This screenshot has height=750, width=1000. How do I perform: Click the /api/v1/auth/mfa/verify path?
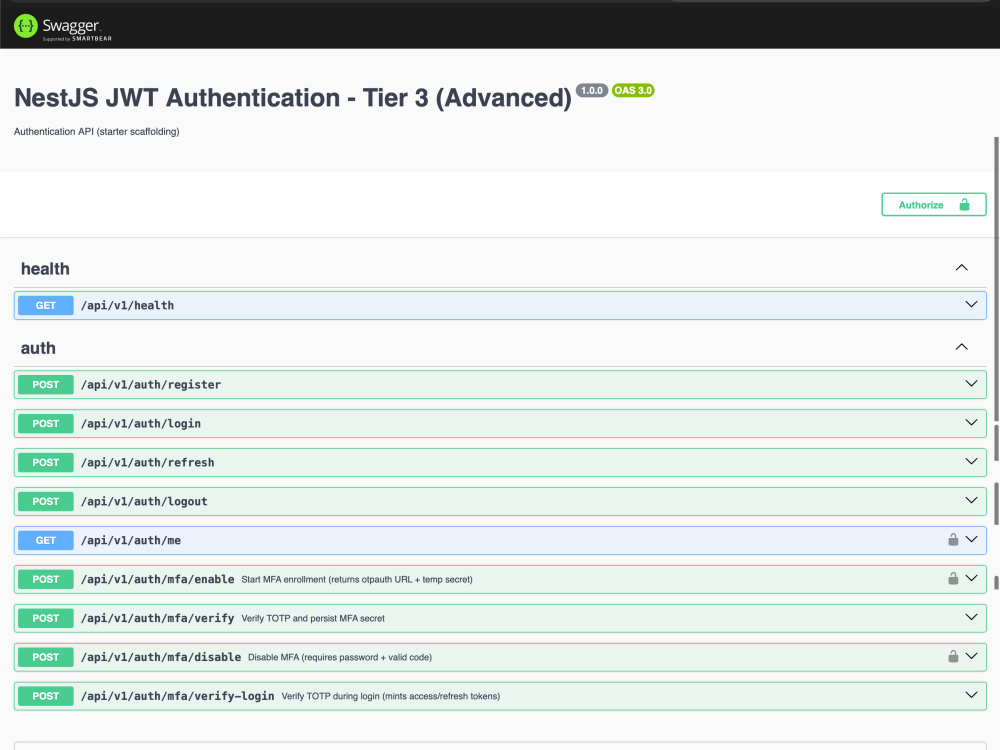[x=158, y=618]
